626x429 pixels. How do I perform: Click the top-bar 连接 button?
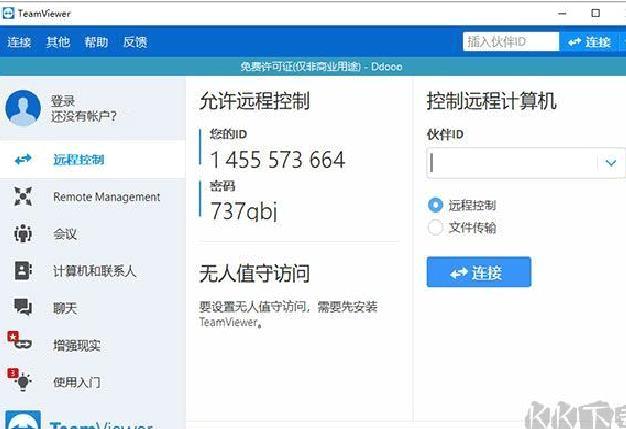(589, 42)
